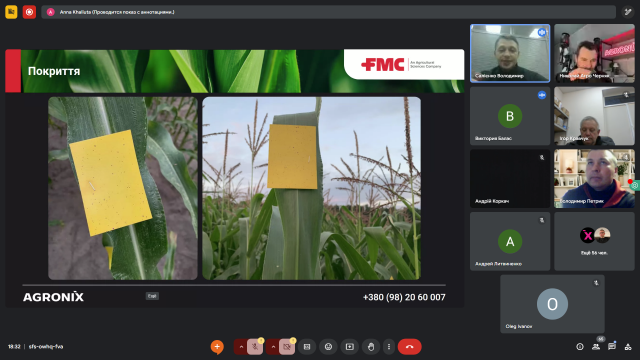Click muted mic icon on Ігор Кравчук tile
The height and width of the screenshot is (360, 640).
click(x=626, y=95)
